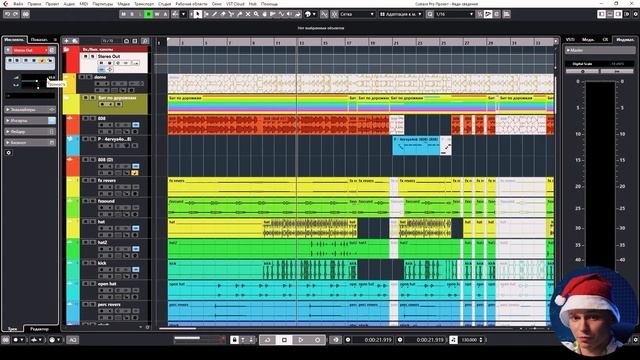Toggle the right zone visibility button
640x360 pixels.
click(x=618, y=14)
